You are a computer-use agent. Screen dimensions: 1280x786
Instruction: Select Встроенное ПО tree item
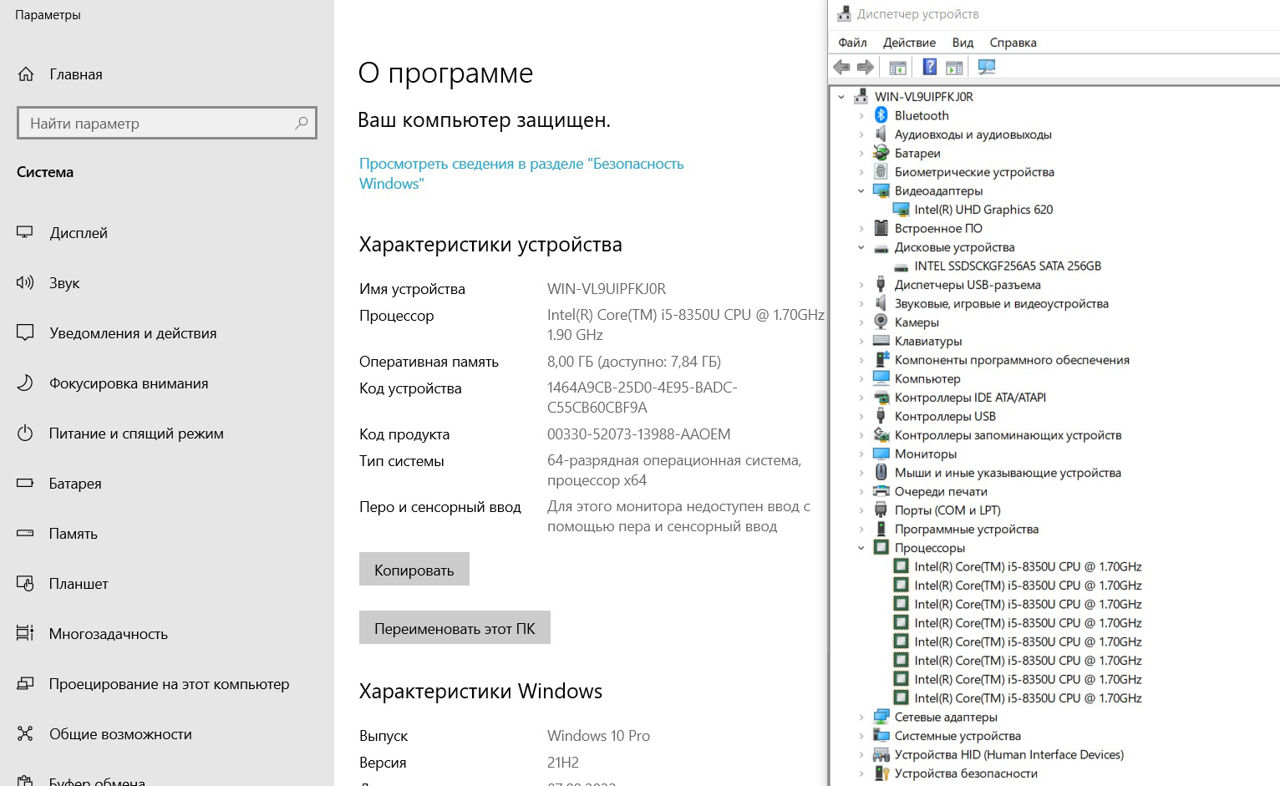point(938,228)
